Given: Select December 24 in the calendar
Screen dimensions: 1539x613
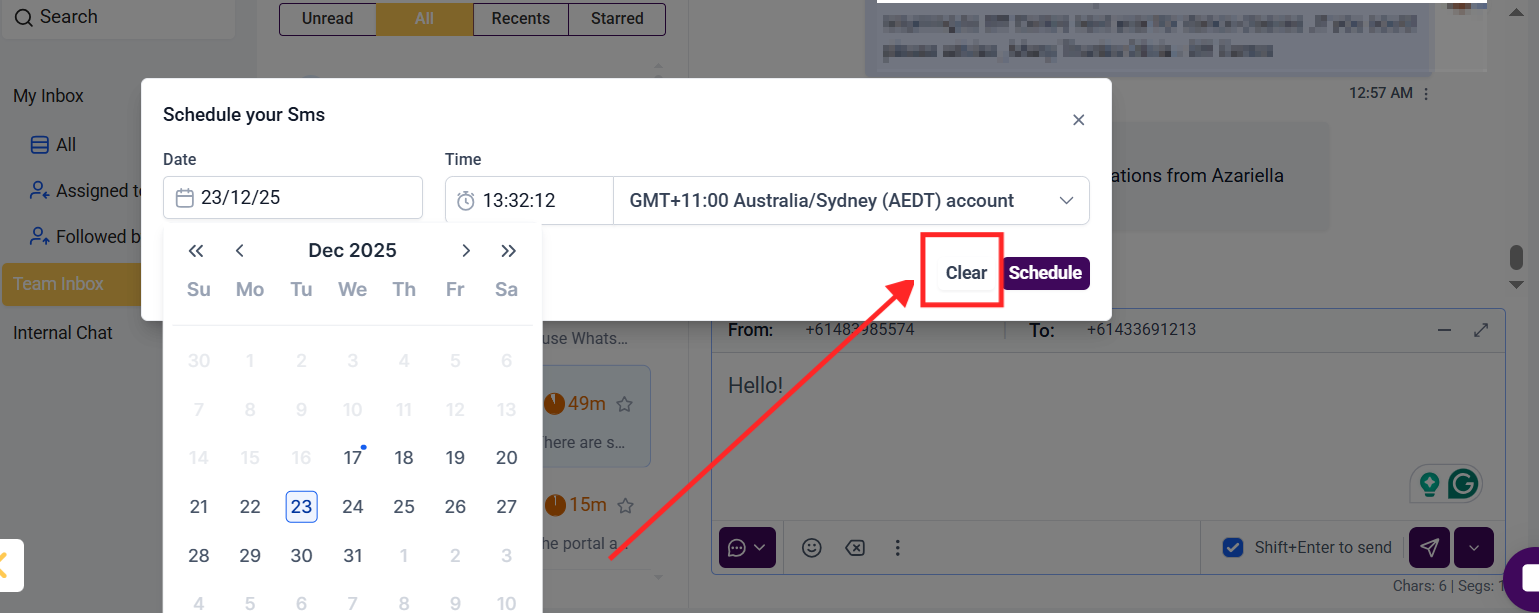Looking at the screenshot, I should [353, 506].
